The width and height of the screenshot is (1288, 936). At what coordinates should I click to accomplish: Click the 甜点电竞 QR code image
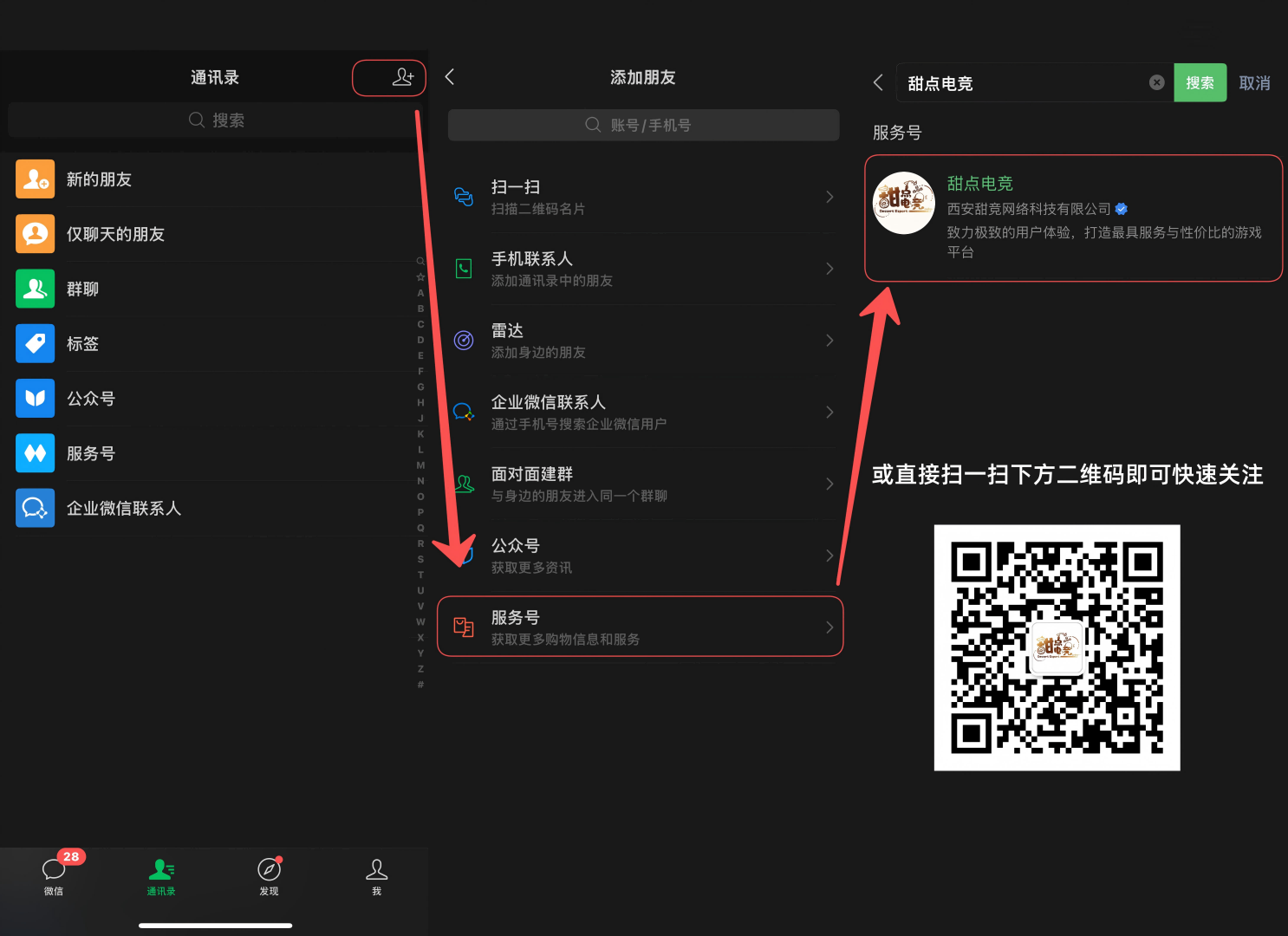[1057, 647]
